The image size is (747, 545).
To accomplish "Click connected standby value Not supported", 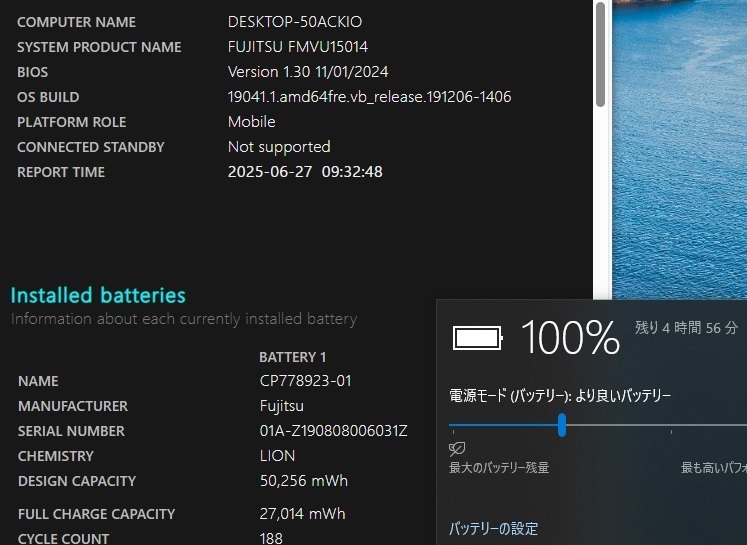I will pos(279,147).
